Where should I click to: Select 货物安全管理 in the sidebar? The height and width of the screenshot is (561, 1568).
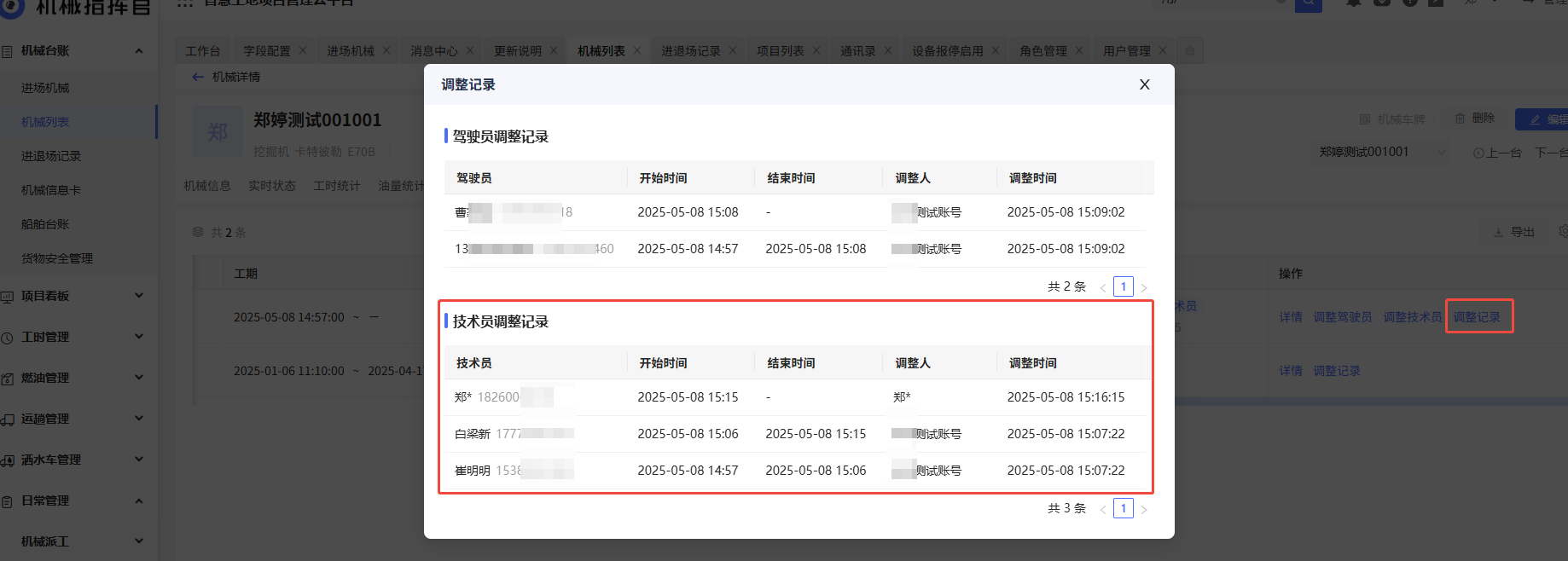click(x=57, y=258)
